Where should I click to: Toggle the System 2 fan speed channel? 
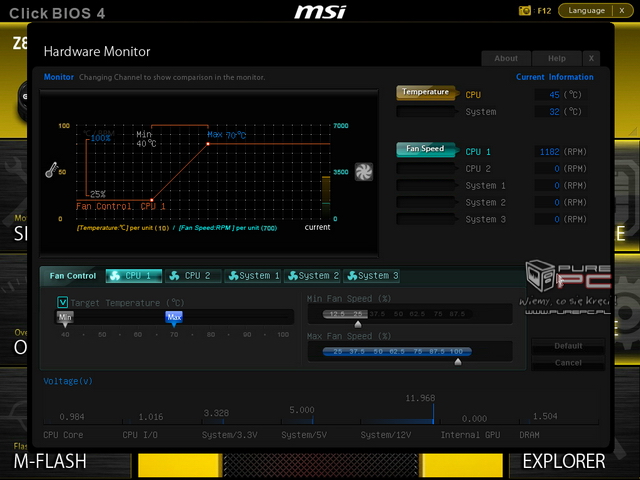click(x=426, y=202)
